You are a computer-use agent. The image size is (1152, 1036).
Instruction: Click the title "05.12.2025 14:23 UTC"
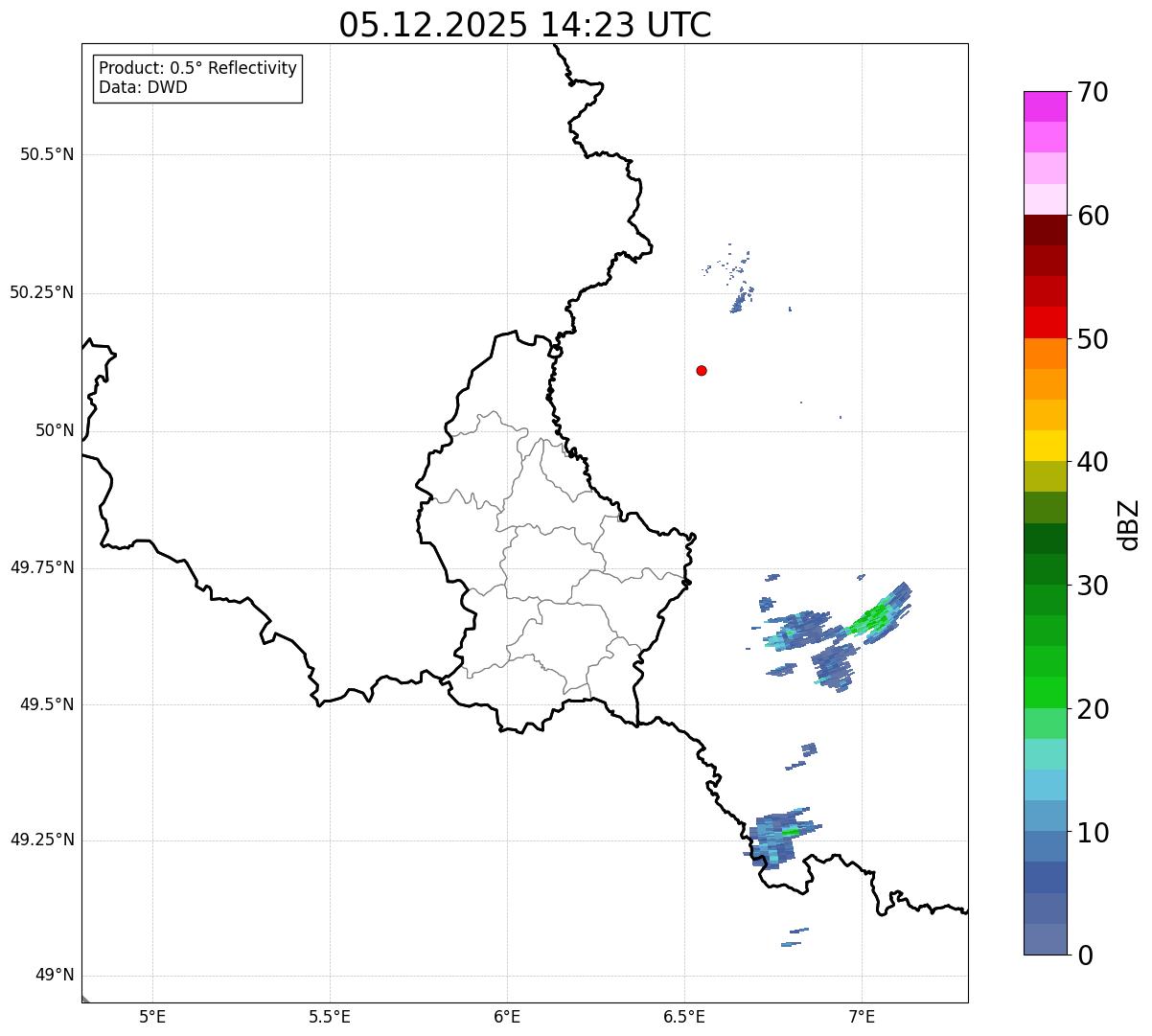[525, 25]
